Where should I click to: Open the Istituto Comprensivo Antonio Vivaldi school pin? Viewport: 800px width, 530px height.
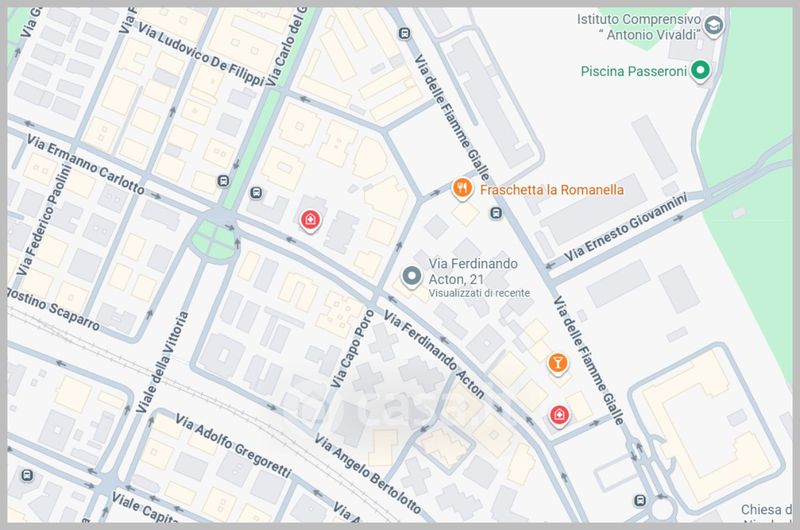pos(713,26)
